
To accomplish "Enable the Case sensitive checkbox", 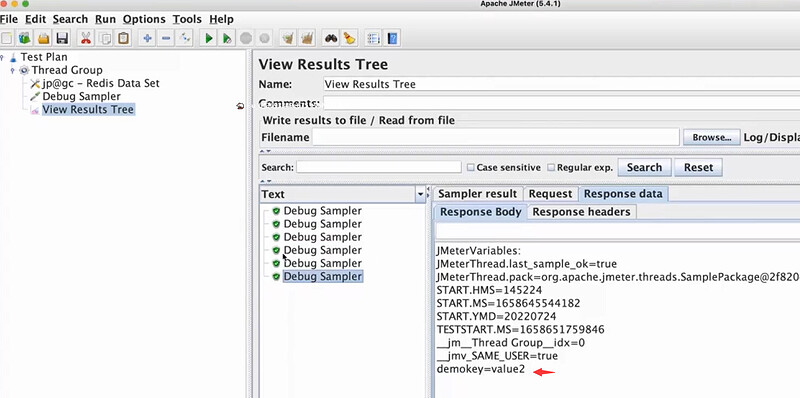I will (471, 167).
